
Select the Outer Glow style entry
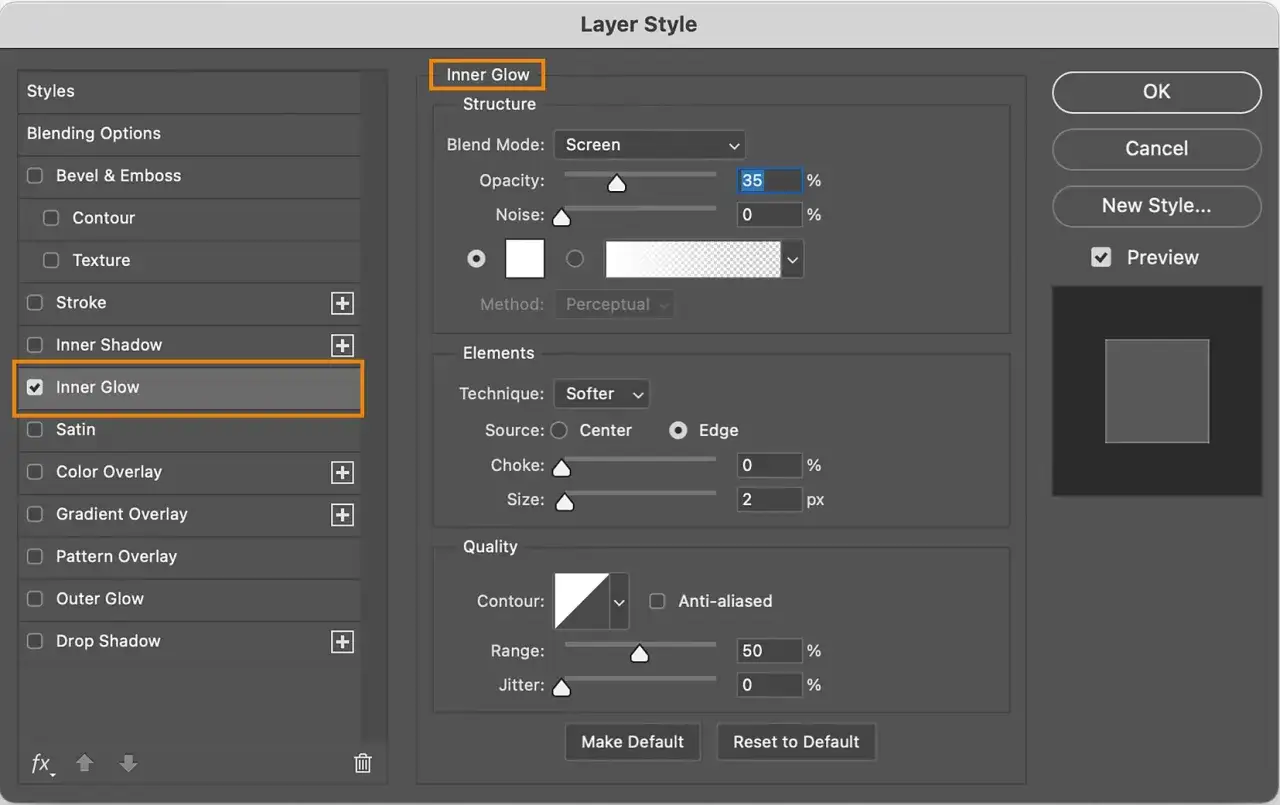(x=100, y=599)
